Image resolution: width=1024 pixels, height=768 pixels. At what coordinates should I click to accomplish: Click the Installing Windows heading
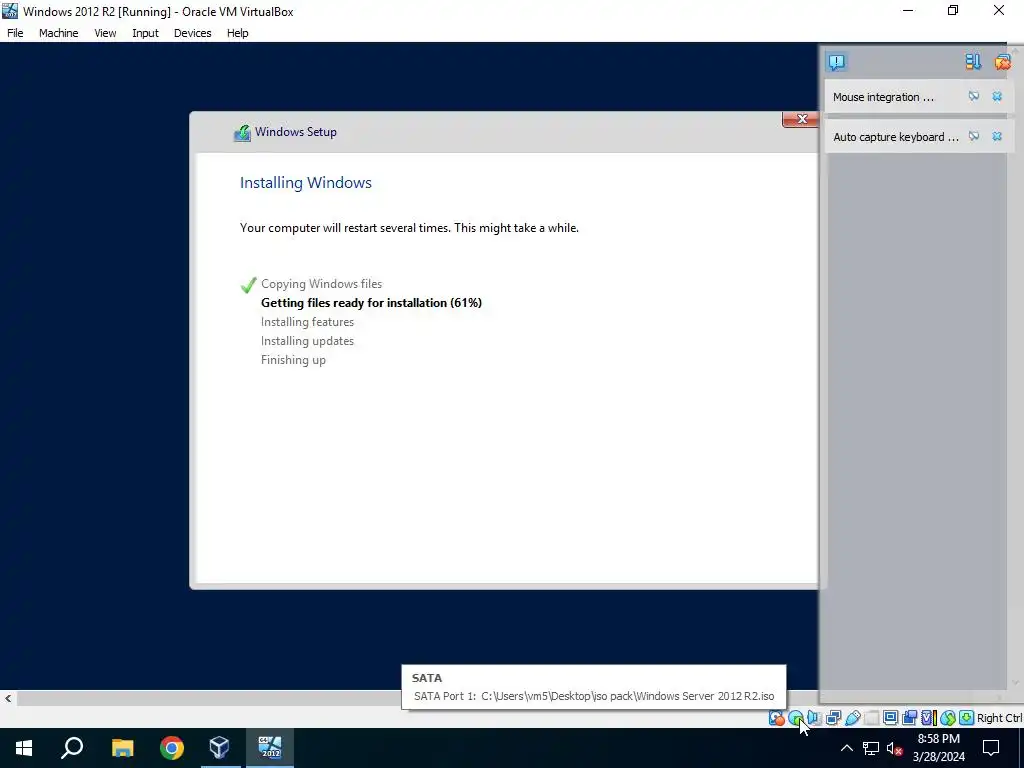pyautogui.click(x=306, y=182)
